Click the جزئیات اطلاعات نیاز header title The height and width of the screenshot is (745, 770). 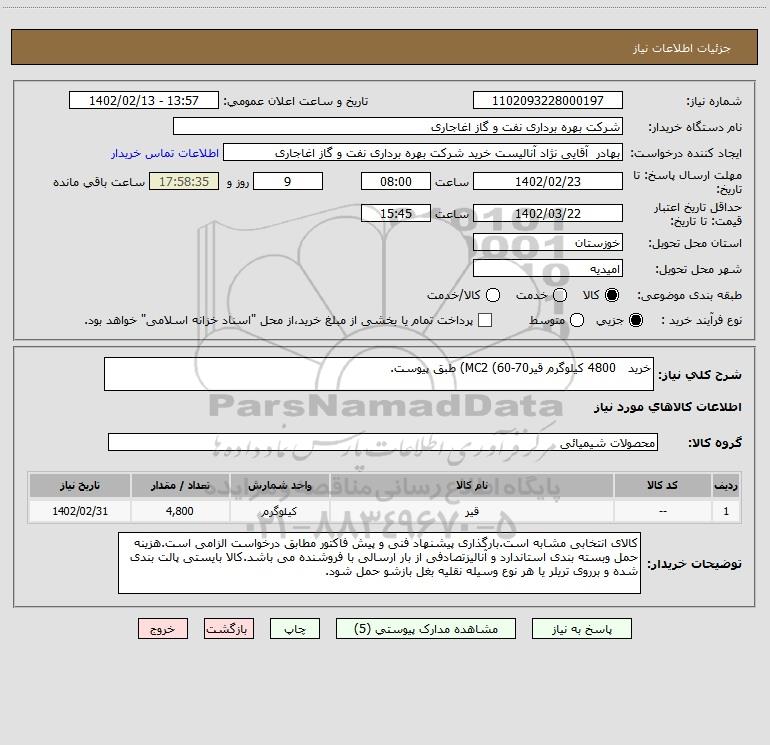coord(682,48)
